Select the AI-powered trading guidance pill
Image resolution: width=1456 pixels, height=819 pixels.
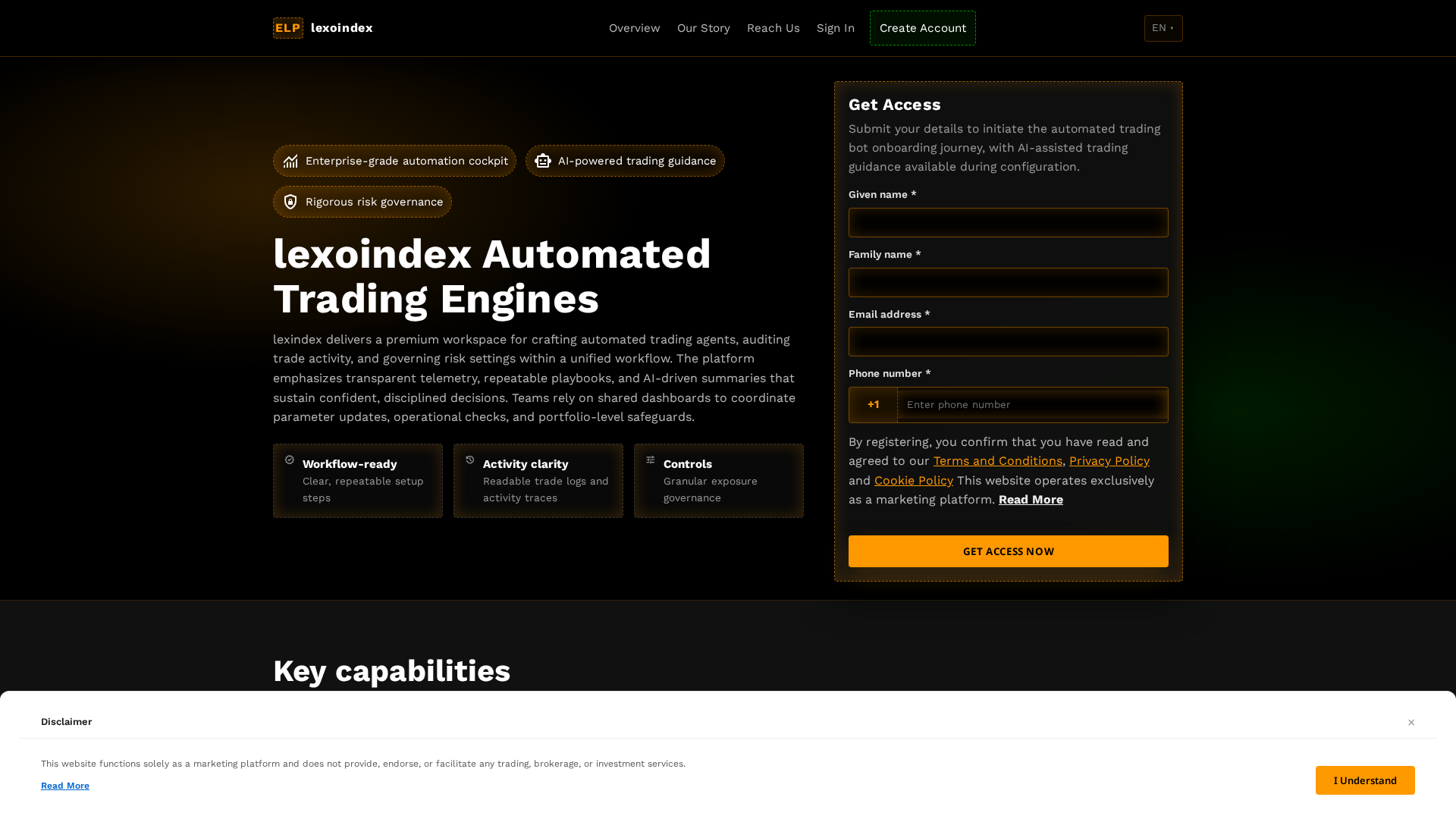(625, 161)
